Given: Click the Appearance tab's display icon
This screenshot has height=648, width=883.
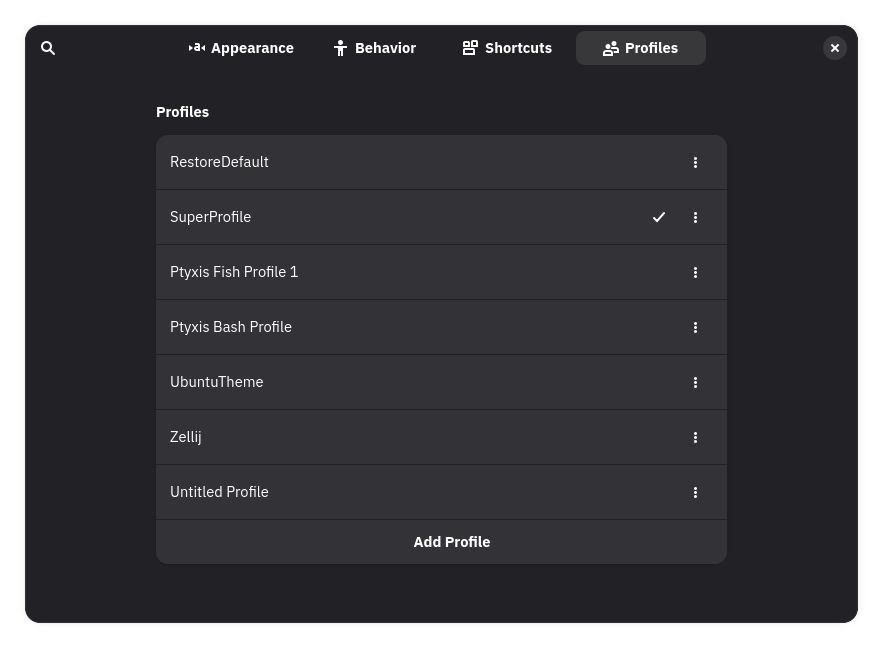Looking at the screenshot, I should coord(198,47).
